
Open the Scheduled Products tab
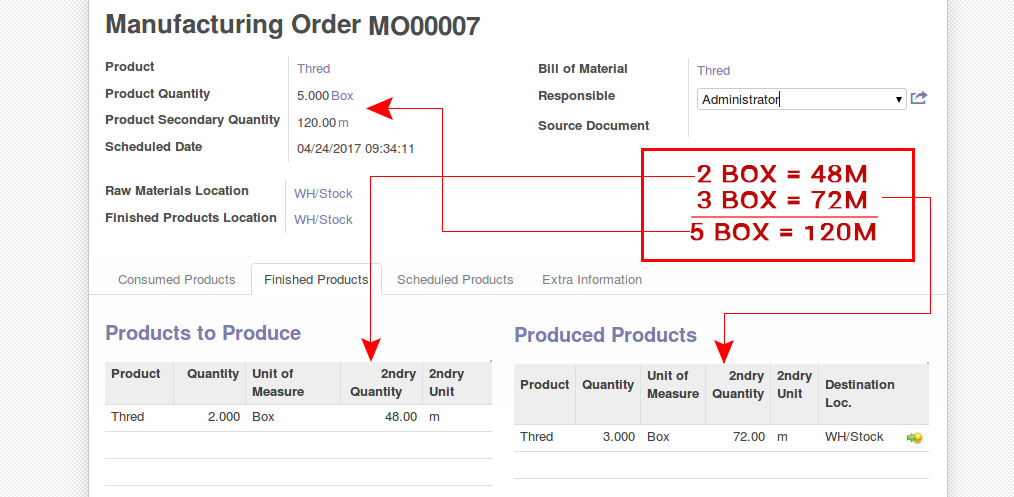click(x=455, y=280)
